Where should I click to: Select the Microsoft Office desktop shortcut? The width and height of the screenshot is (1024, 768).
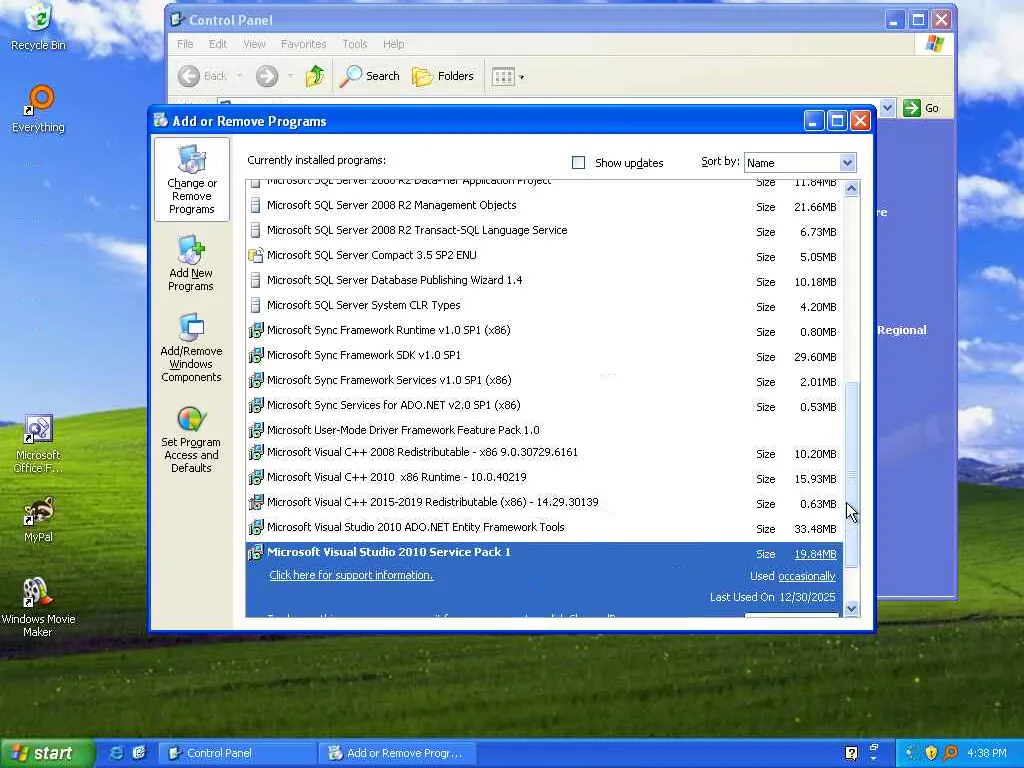tap(39, 444)
